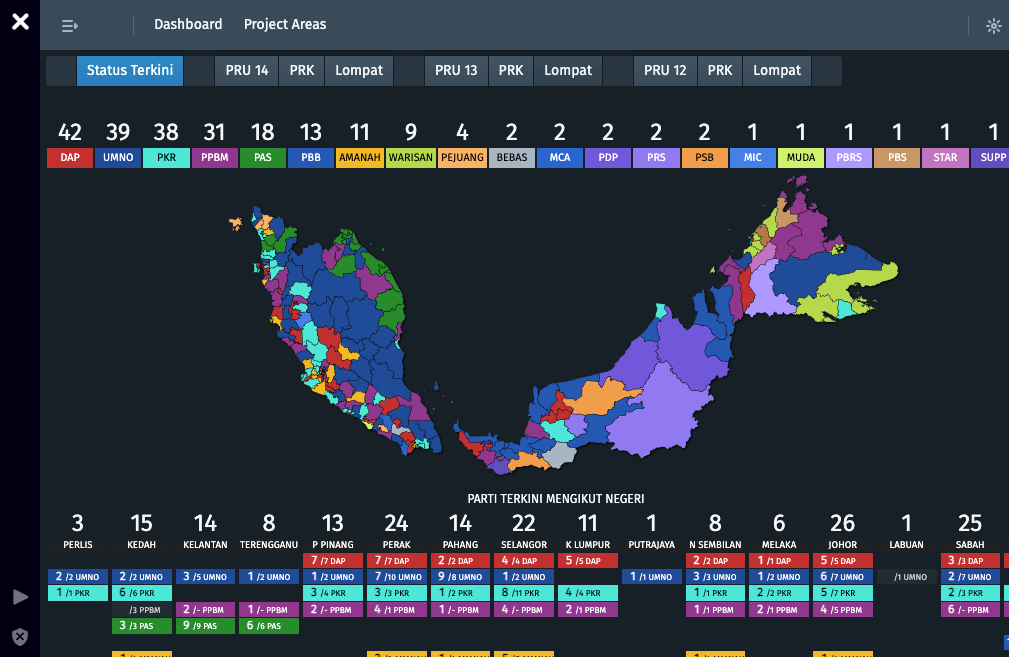Open the PRU 13 tab
The image size is (1009, 657).
point(456,71)
